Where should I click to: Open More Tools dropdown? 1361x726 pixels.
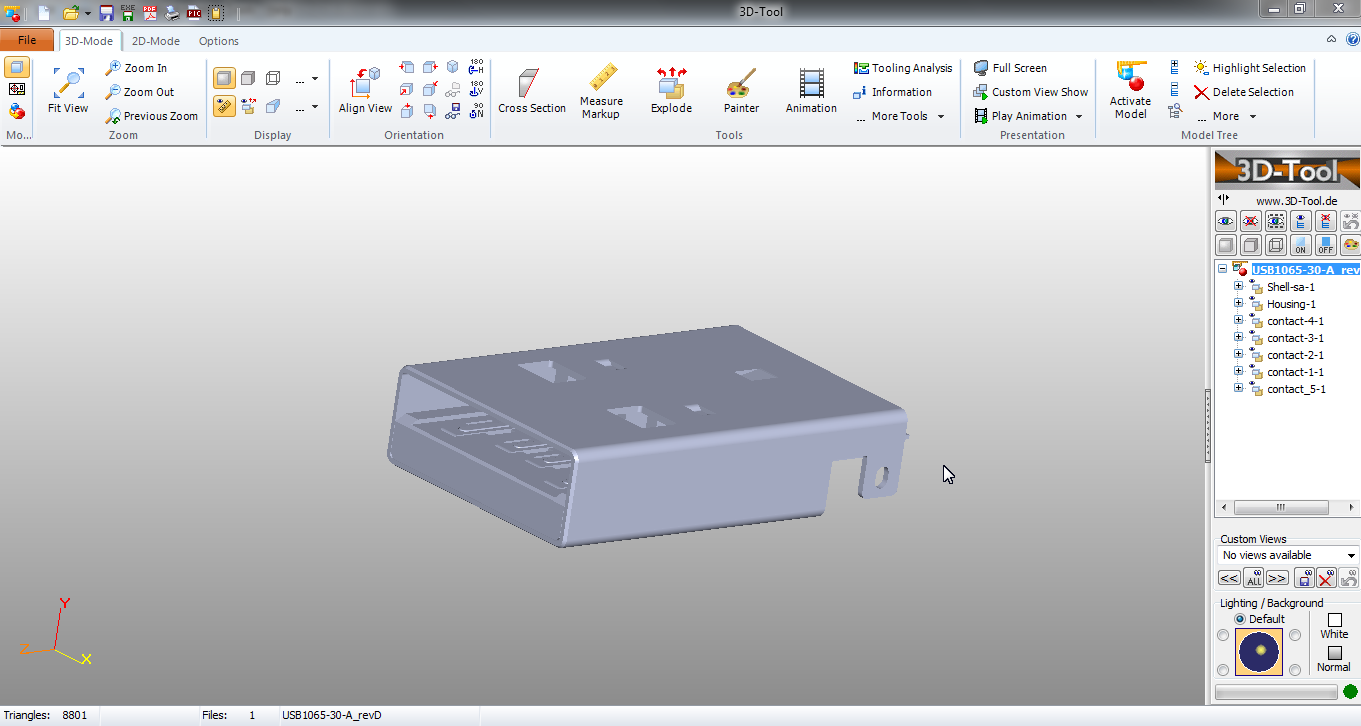coord(900,116)
